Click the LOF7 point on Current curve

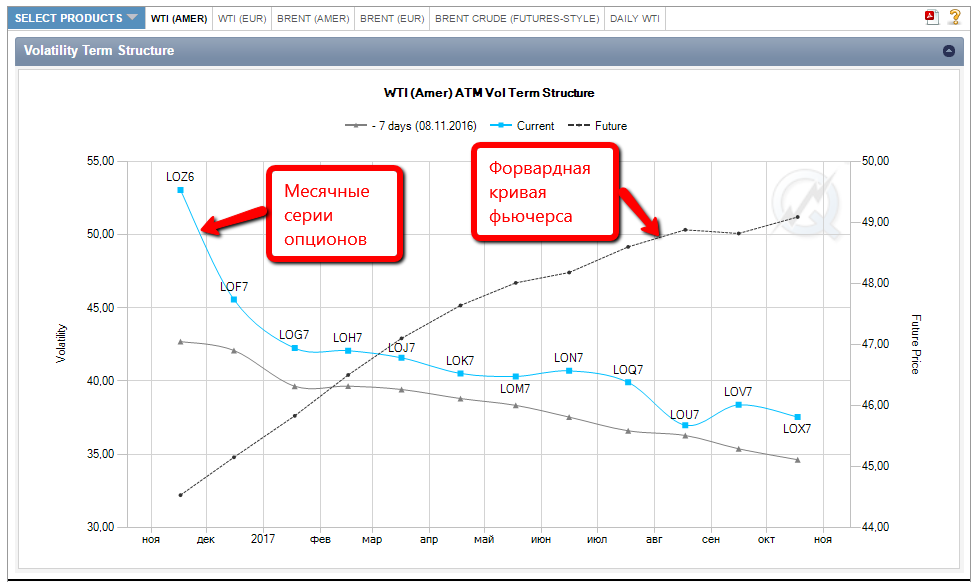(x=234, y=299)
